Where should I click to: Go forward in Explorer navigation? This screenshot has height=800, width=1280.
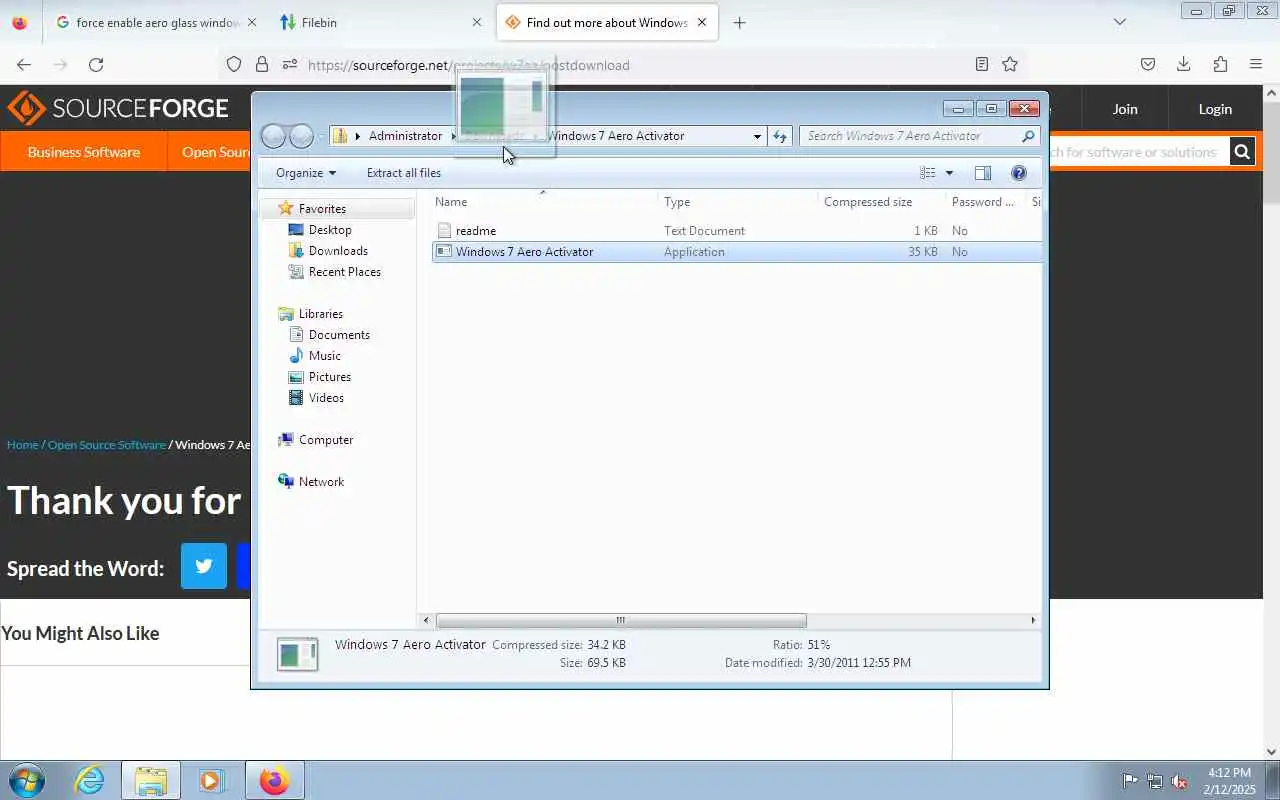coord(301,136)
